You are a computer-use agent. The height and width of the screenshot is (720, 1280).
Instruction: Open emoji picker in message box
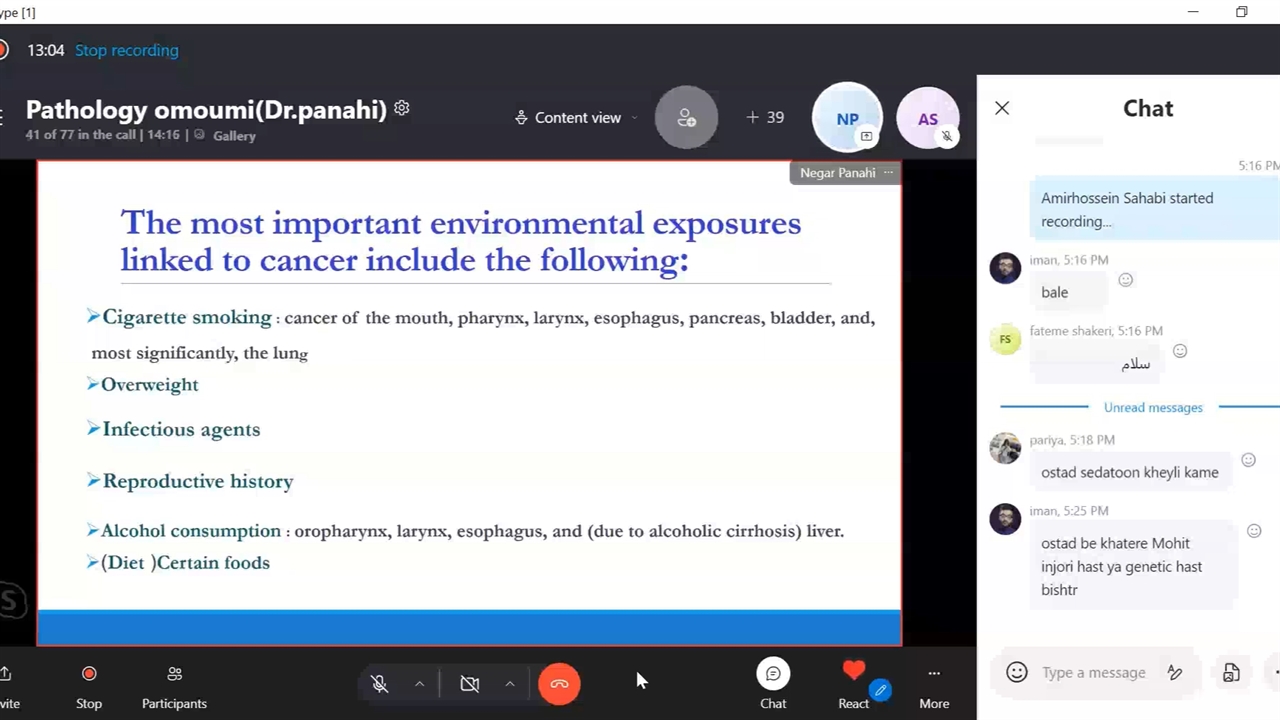click(1016, 673)
